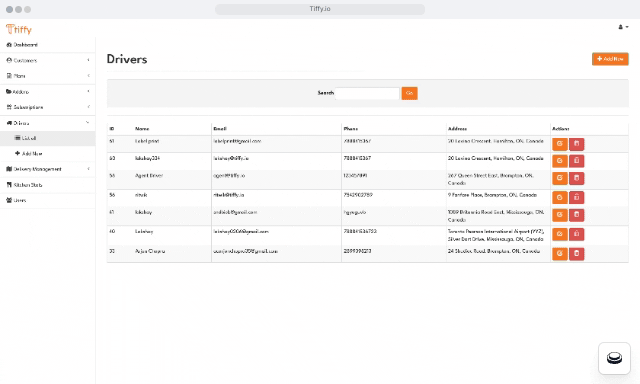Edit the Label print driver row
The width and height of the screenshot is (640, 384).
pos(560,144)
